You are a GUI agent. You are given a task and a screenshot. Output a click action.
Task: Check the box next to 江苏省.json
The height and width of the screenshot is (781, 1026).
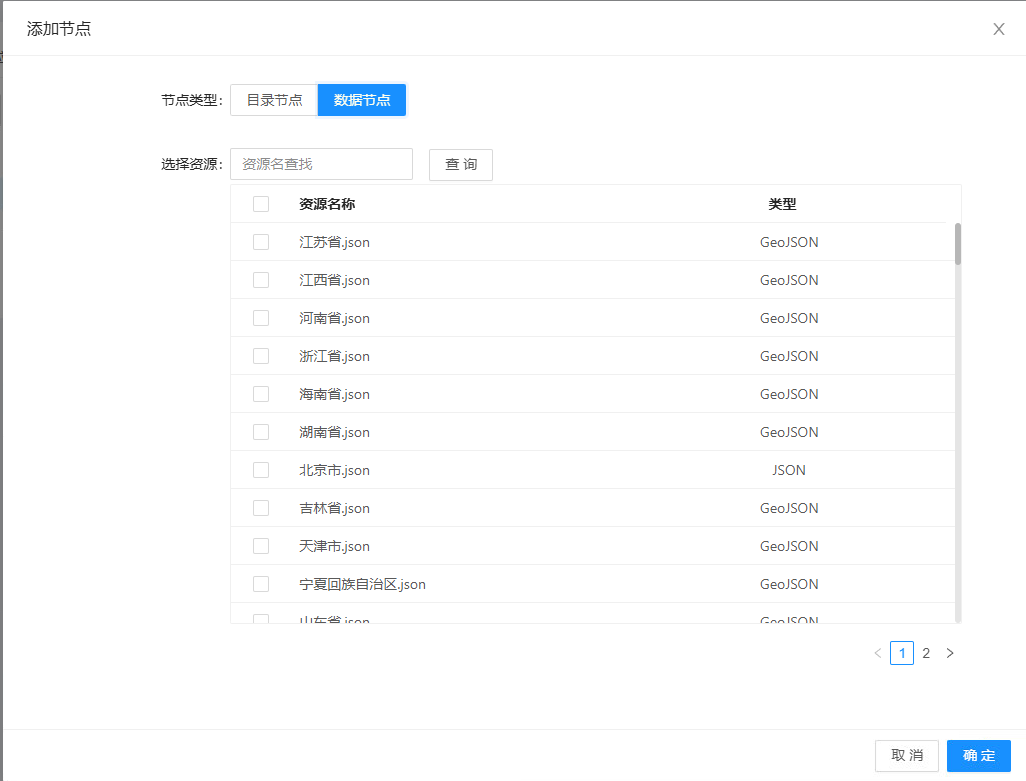pos(261,241)
